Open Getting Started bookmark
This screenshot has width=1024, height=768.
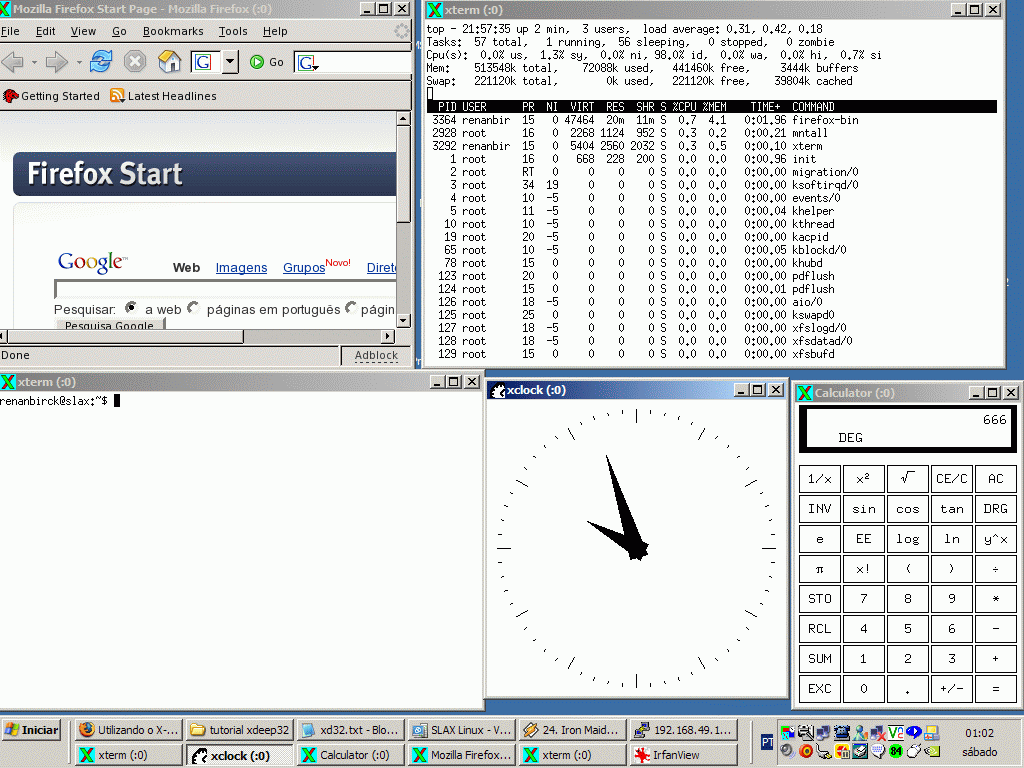click(51, 96)
